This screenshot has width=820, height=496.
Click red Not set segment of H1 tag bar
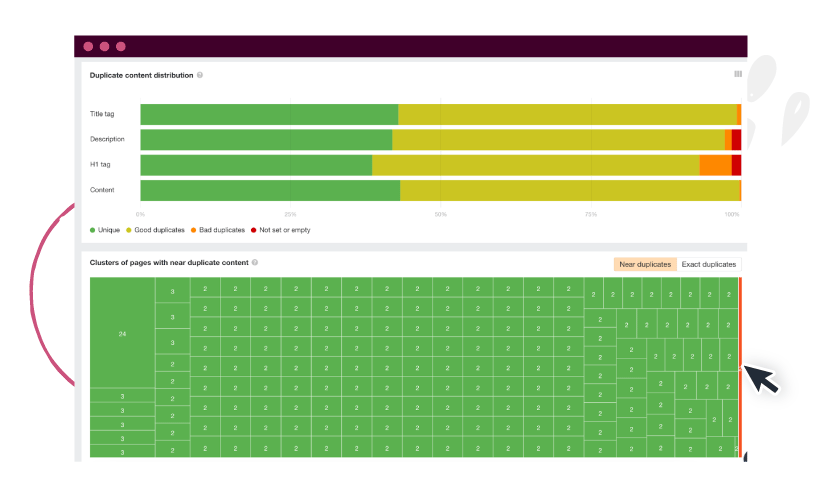[x=736, y=165]
